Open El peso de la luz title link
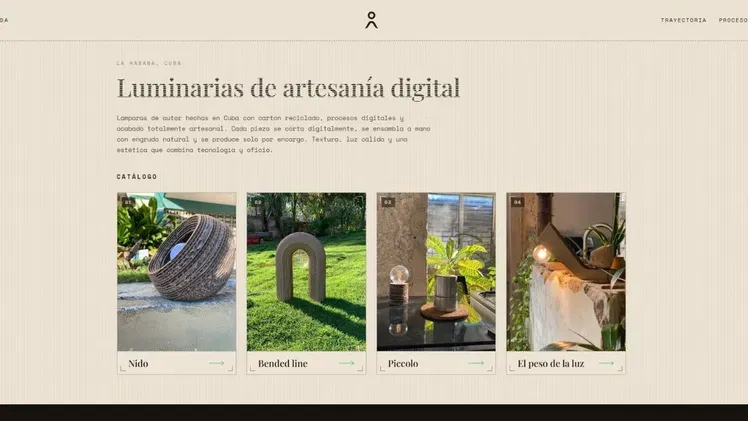This screenshot has height=421, width=748. (x=551, y=363)
